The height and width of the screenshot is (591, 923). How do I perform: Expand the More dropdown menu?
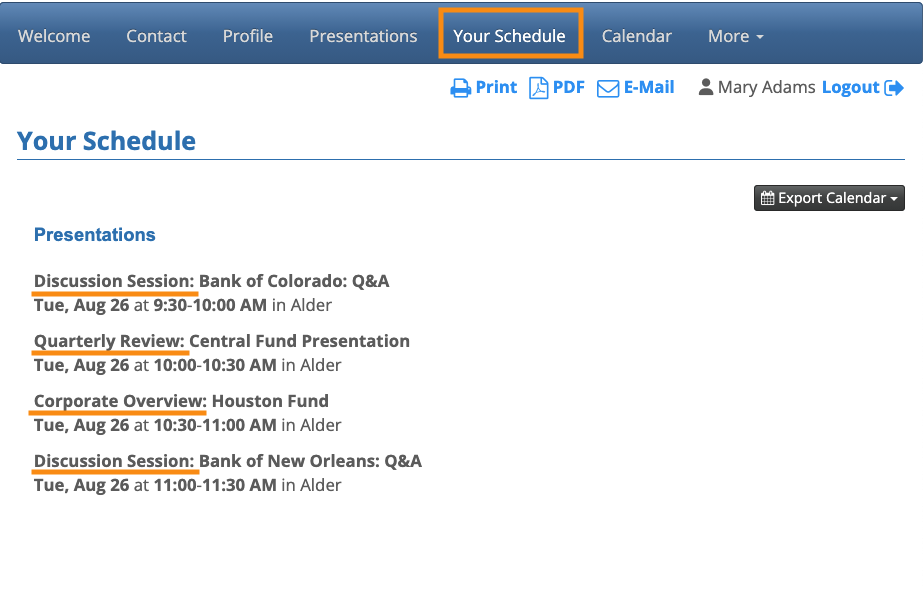(735, 36)
